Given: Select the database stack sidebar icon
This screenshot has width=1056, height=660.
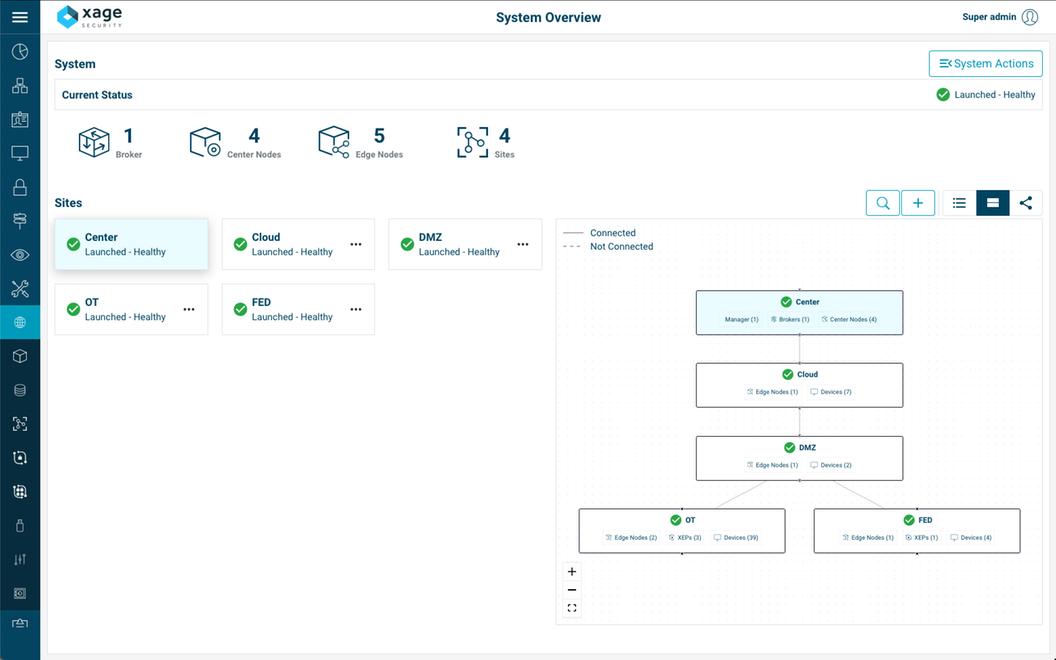Looking at the screenshot, I should (x=20, y=390).
